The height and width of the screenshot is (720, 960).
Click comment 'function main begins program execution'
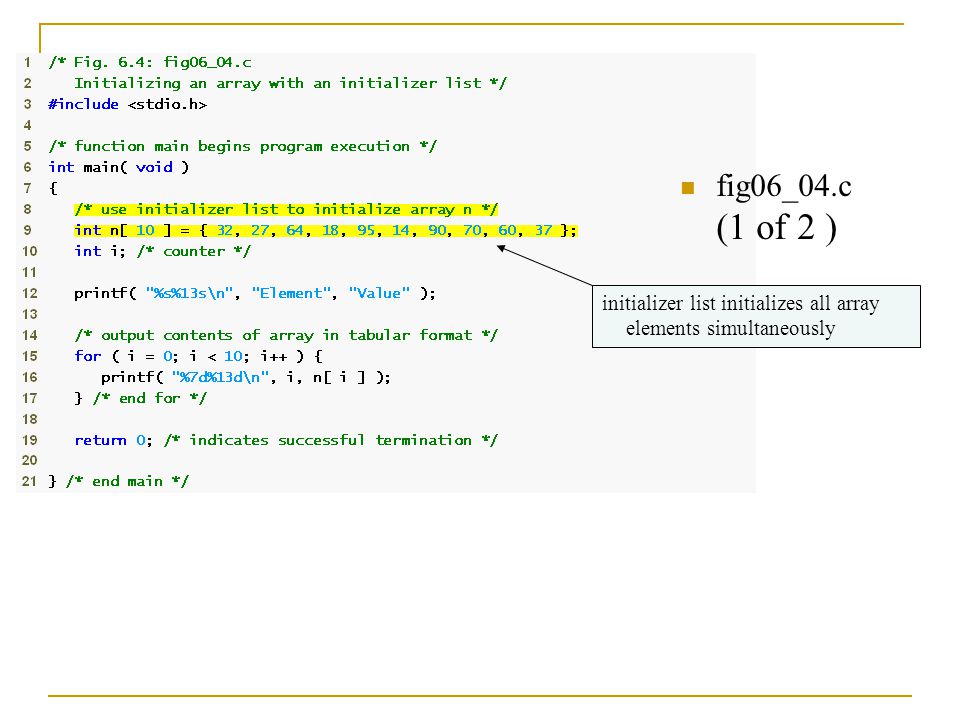tap(242, 146)
